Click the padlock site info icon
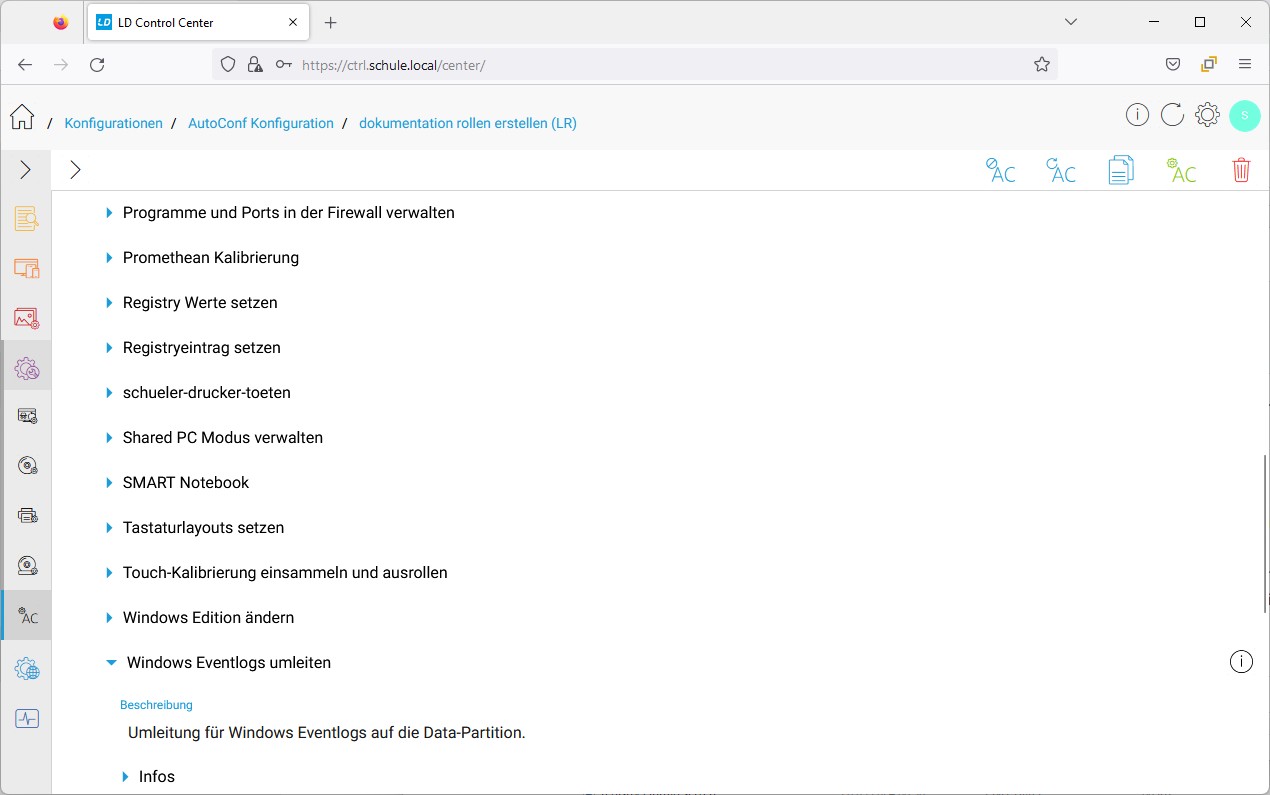The width and height of the screenshot is (1270, 795). (x=255, y=64)
